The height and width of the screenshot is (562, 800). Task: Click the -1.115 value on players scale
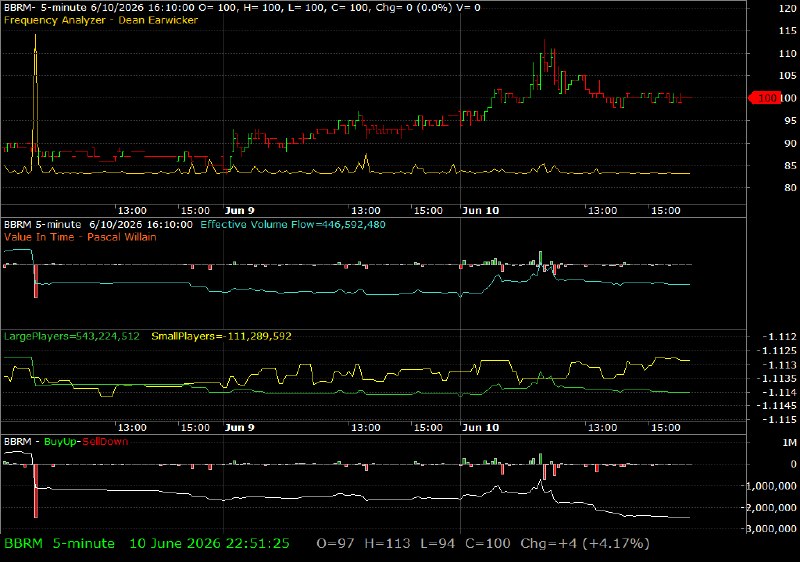pyautogui.click(x=780, y=420)
